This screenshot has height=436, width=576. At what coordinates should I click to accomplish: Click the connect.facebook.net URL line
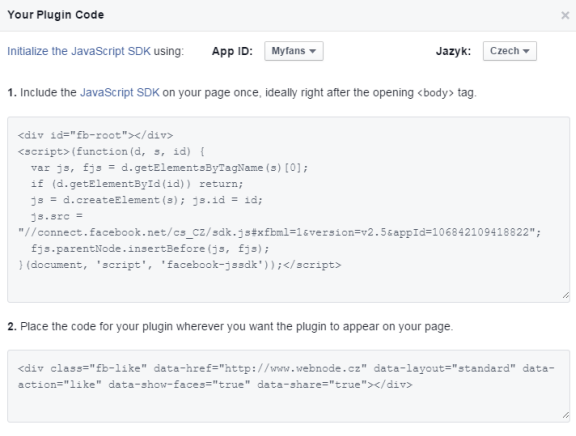click(280, 233)
